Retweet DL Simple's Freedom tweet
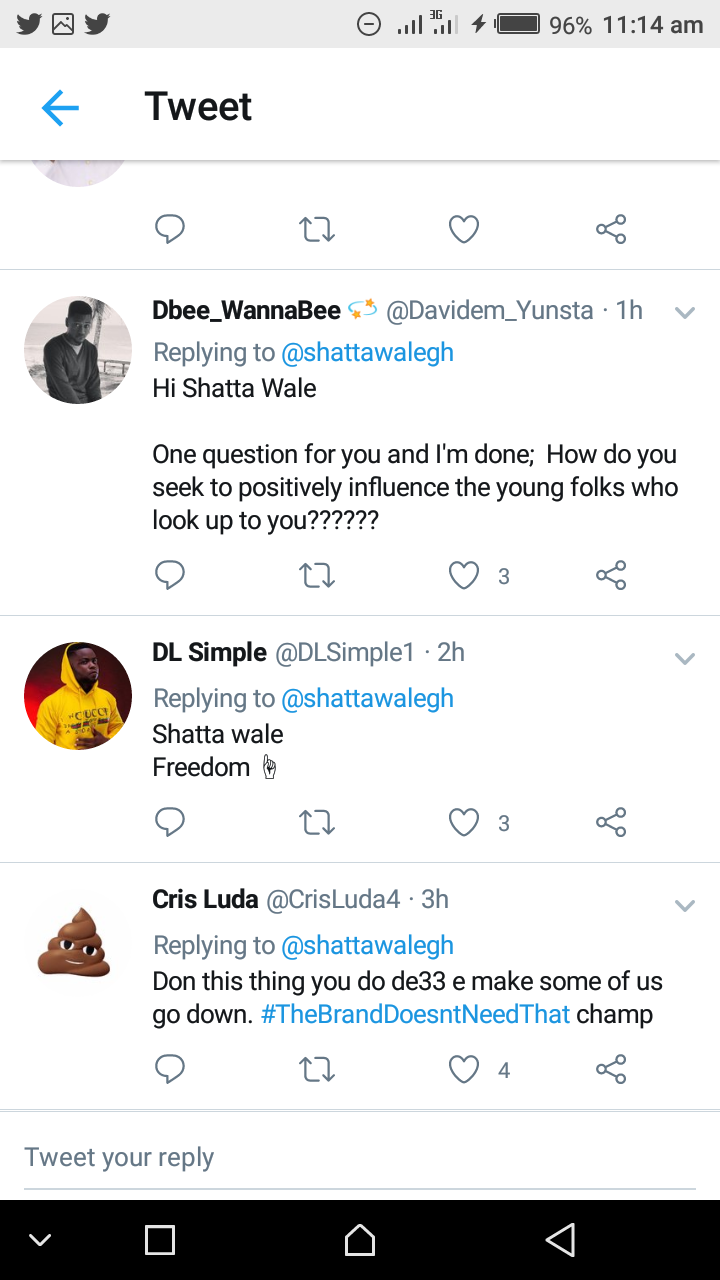This screenshot has width=720, height=1280. pyautogui.click(x=317, y=822)
